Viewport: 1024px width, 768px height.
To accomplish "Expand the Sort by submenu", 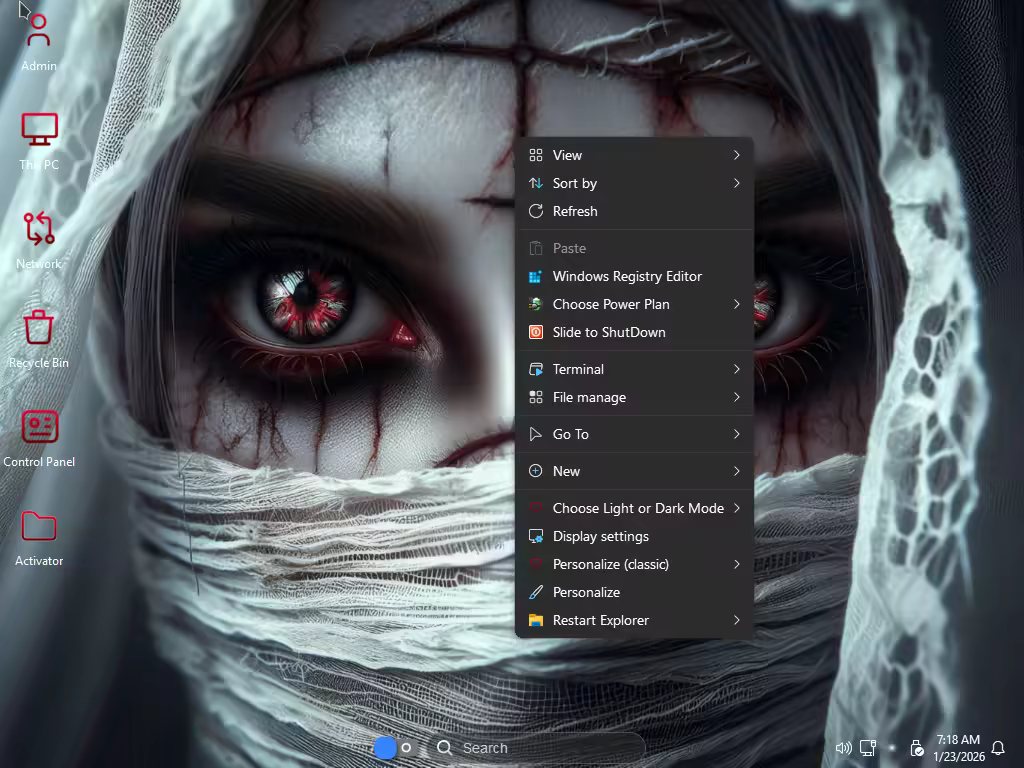I will pyautogui.click(x=634, y=183).
